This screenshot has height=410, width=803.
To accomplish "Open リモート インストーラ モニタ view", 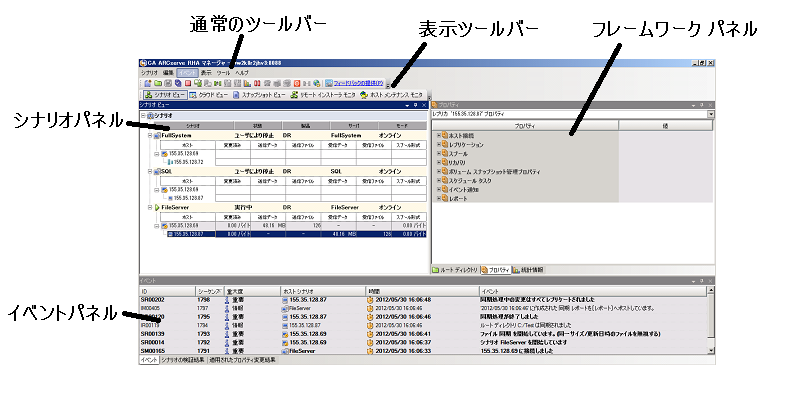I will click(x=323, y=94).
